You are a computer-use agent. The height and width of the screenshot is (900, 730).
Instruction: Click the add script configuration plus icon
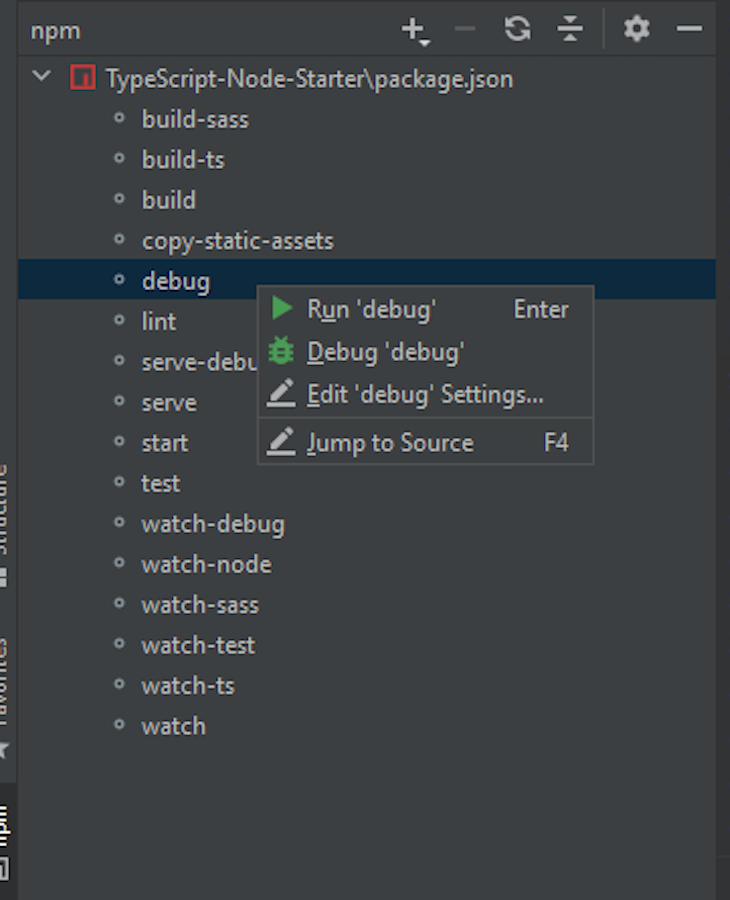pyautogui.click(x=411, y=30)
